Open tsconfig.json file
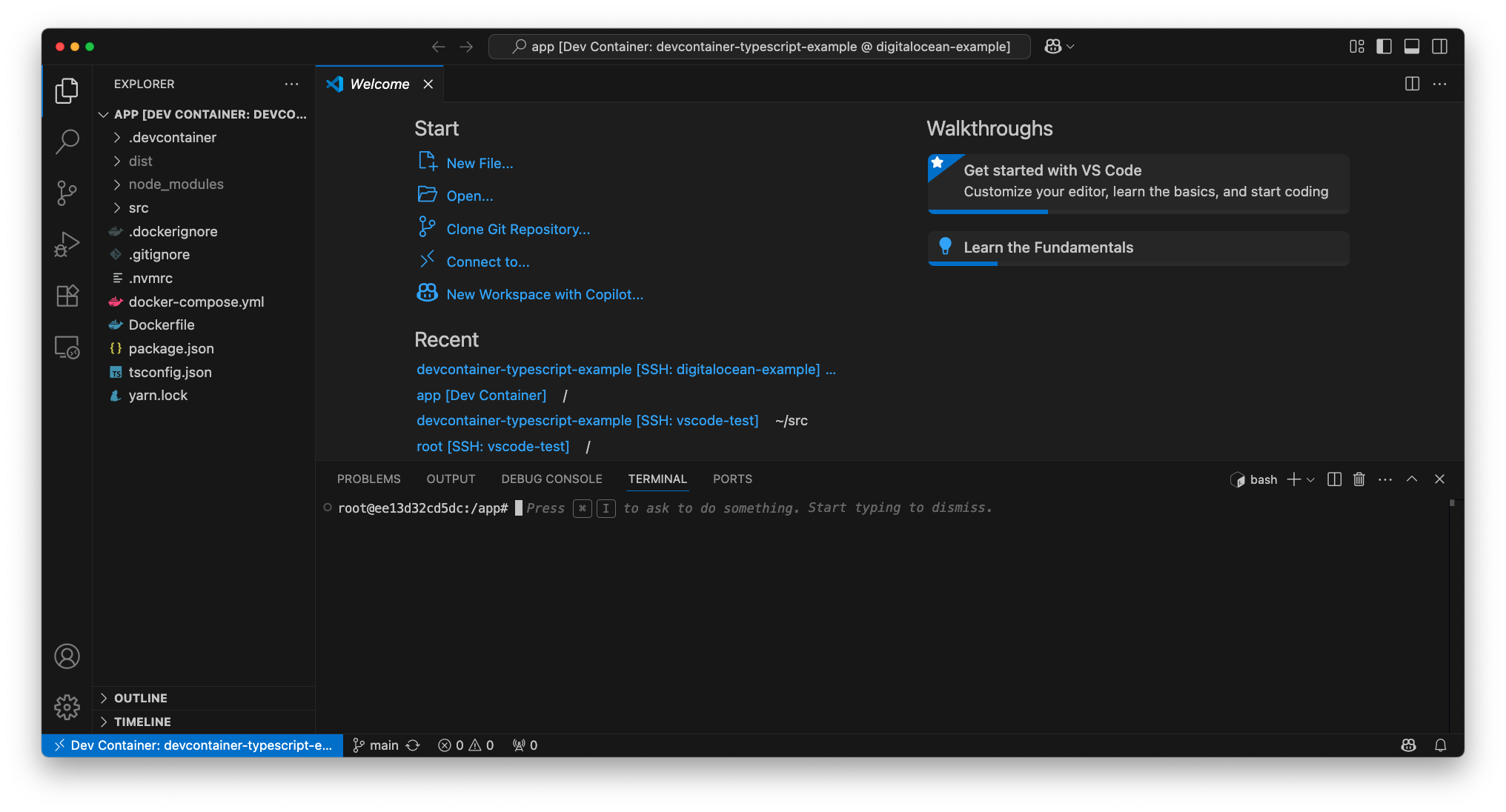This screenshot has height=812, width=1506. [x=204, y=372]
